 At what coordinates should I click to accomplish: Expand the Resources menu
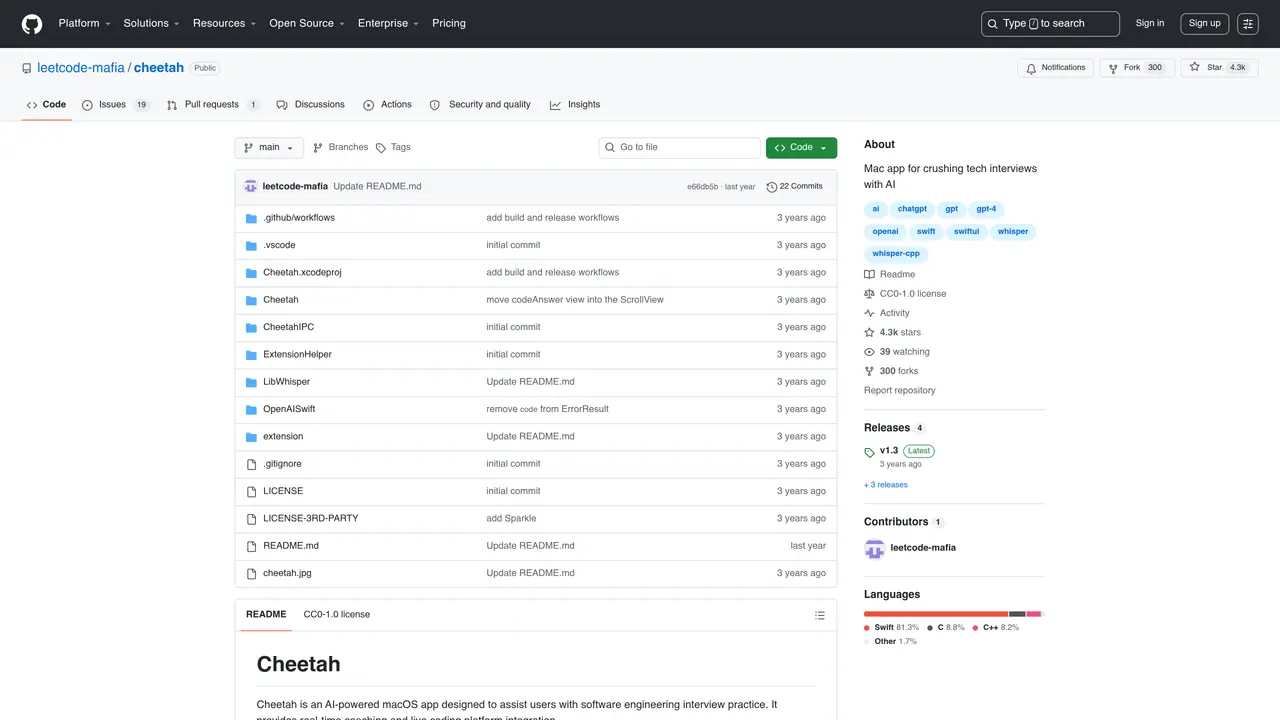224,23
